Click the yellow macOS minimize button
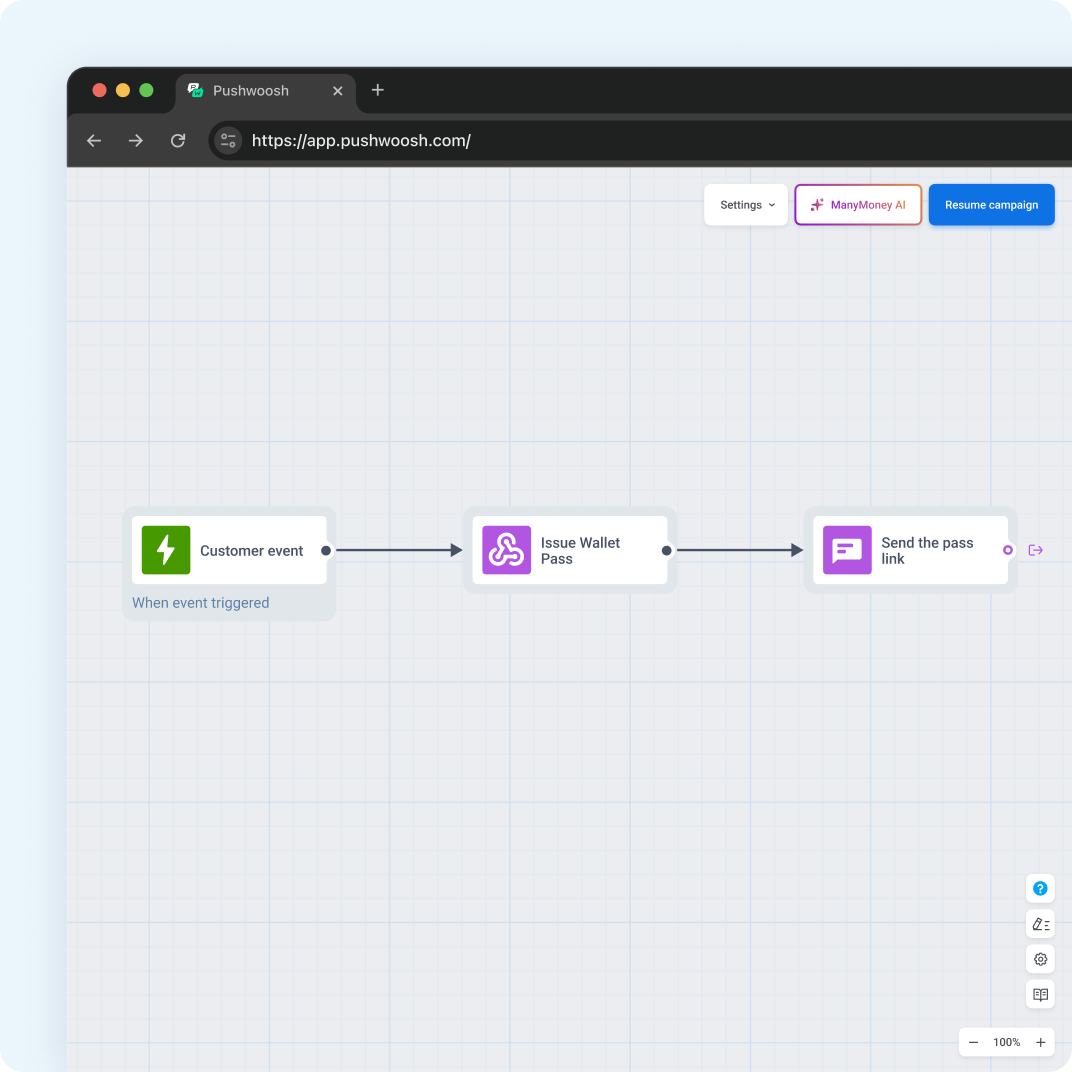The height and width of the screenshot is (1072, 1072). coord(123,90)
